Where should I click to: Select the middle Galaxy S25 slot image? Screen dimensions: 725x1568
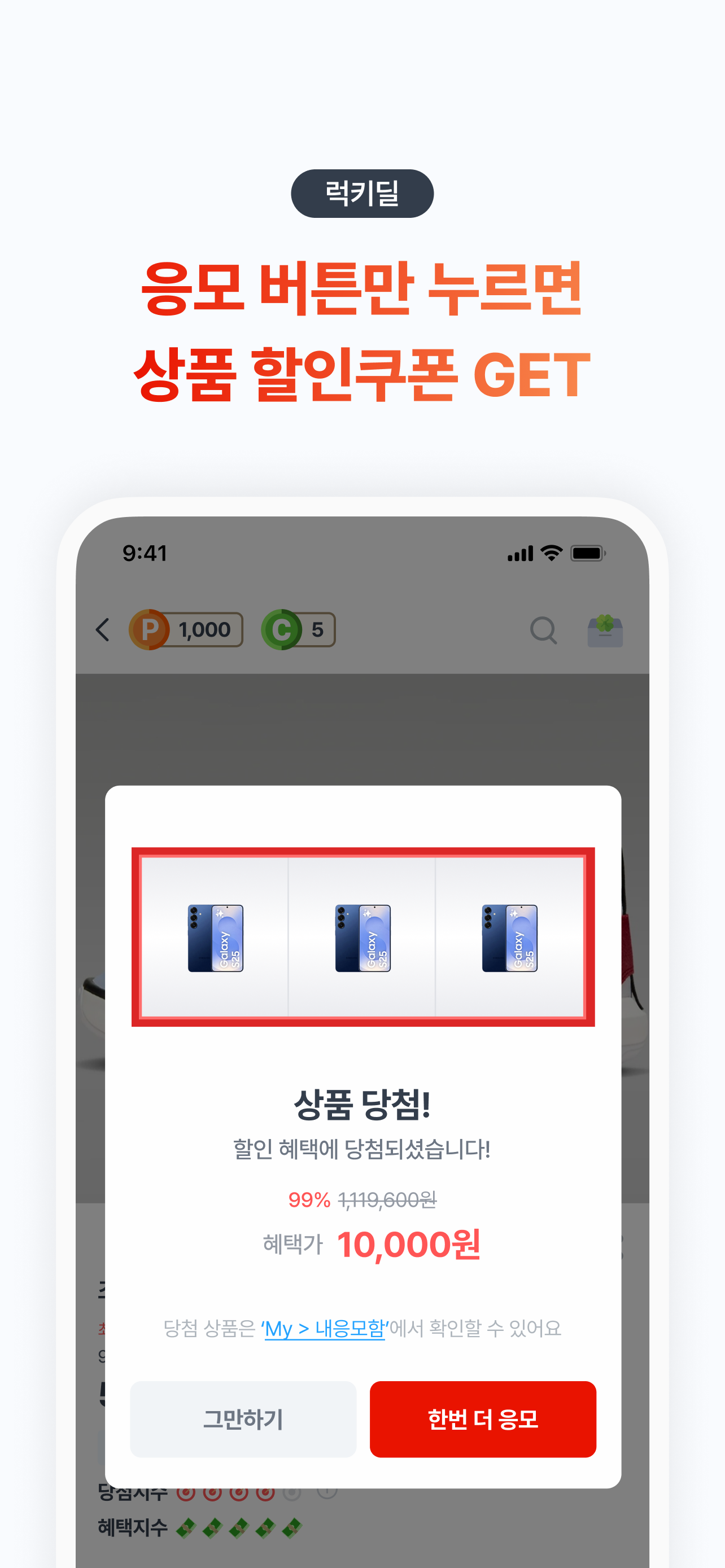pos(362,938)
